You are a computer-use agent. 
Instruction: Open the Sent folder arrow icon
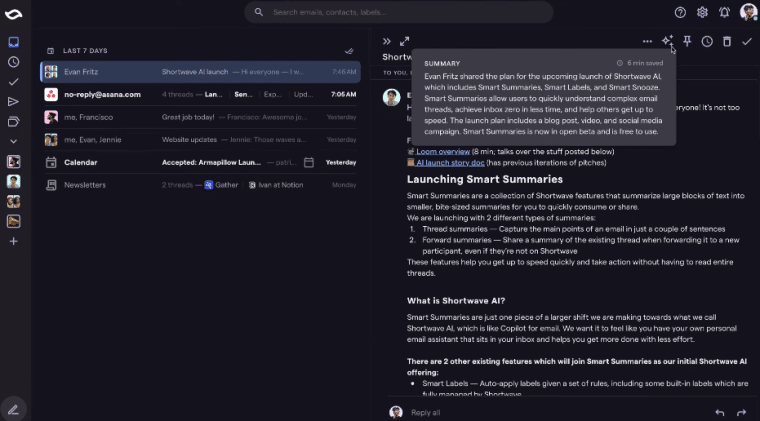(14, 102)
